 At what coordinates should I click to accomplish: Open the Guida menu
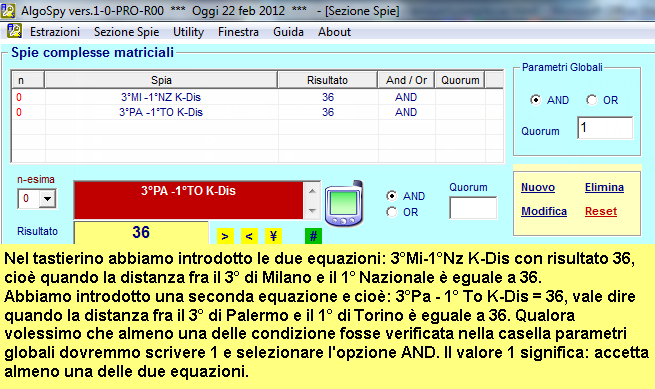(288, 32)
